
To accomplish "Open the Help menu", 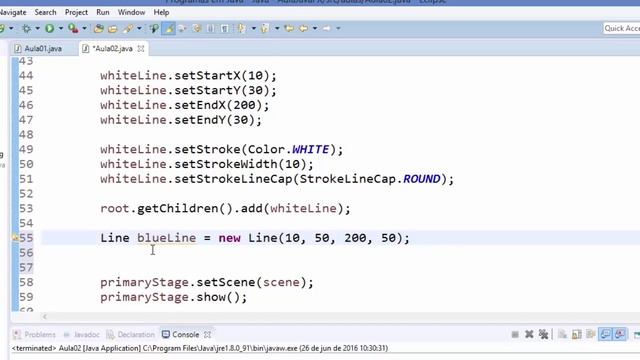I will point(161,12).
